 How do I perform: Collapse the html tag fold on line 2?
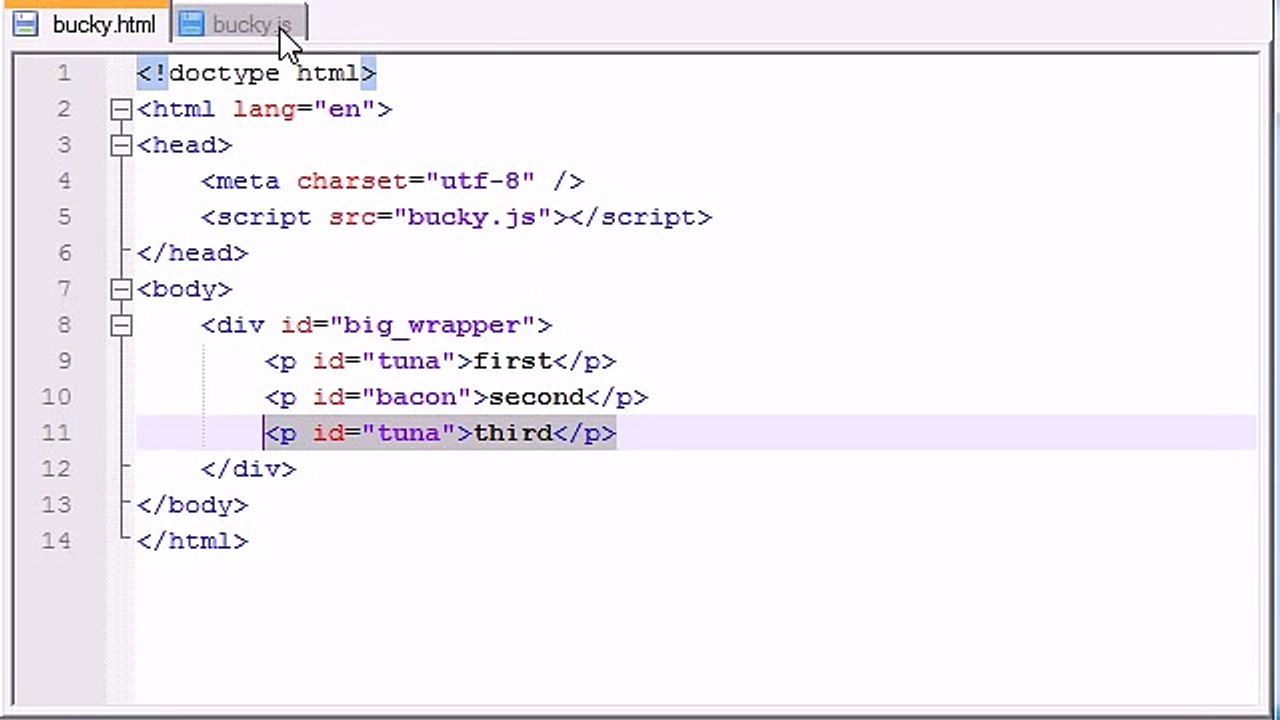[121, 109]
